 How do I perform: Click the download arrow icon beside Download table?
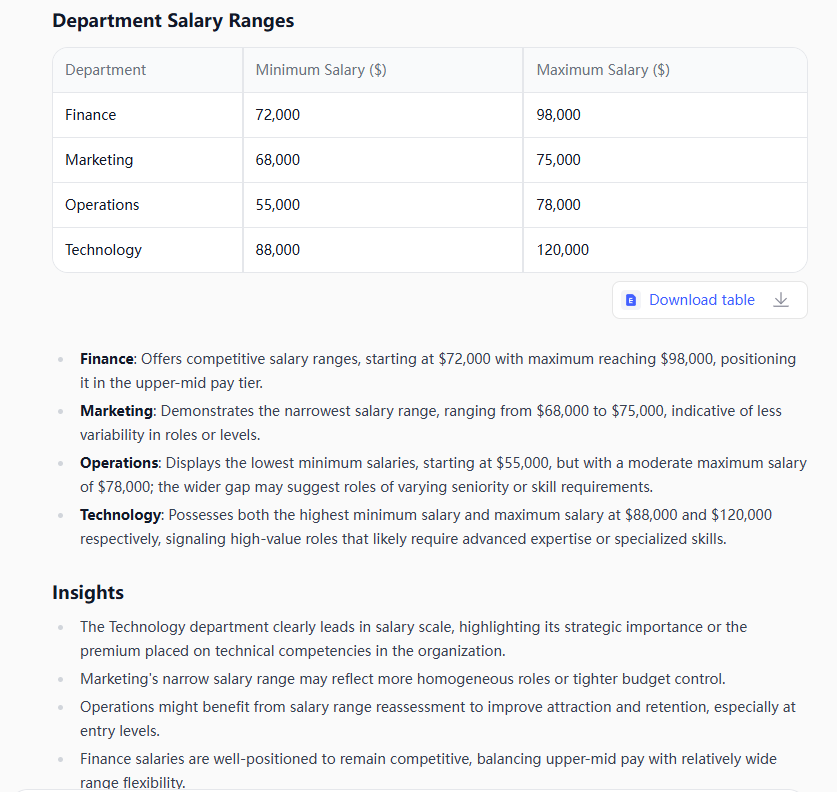(781, 300)
